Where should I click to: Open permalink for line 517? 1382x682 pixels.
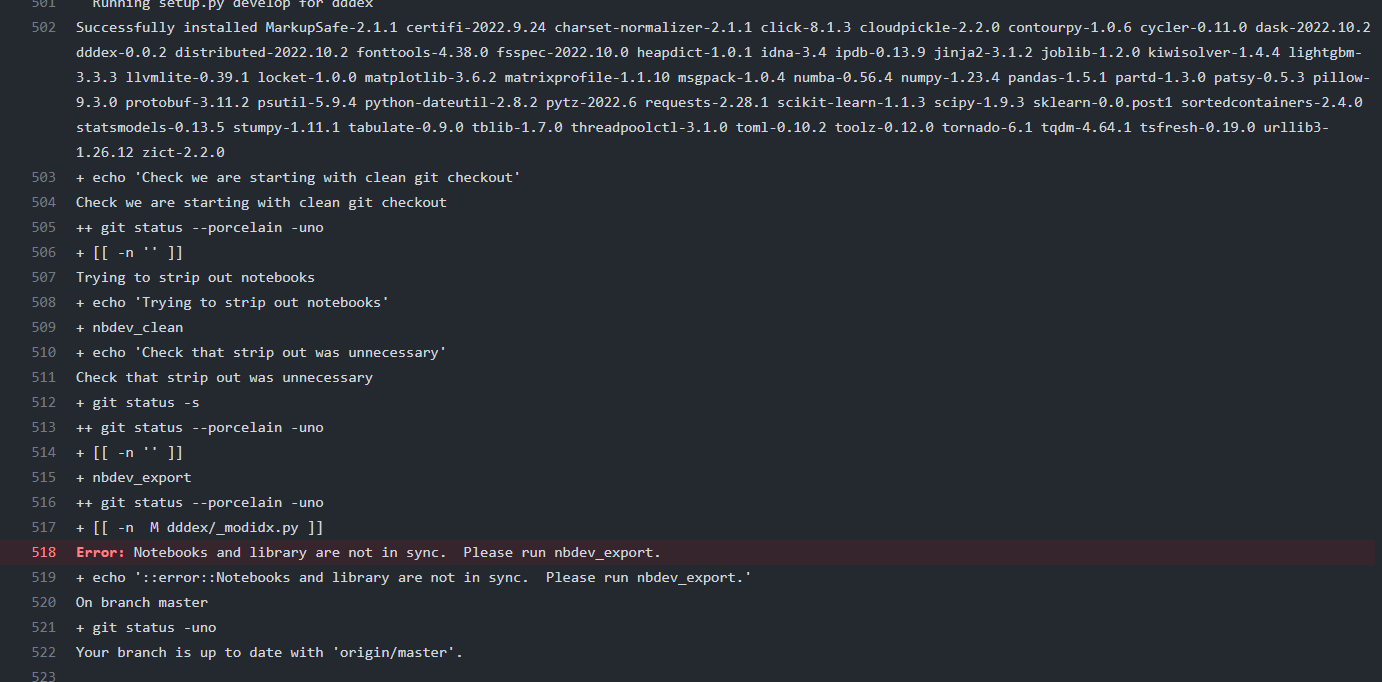(x=43, y=527)
